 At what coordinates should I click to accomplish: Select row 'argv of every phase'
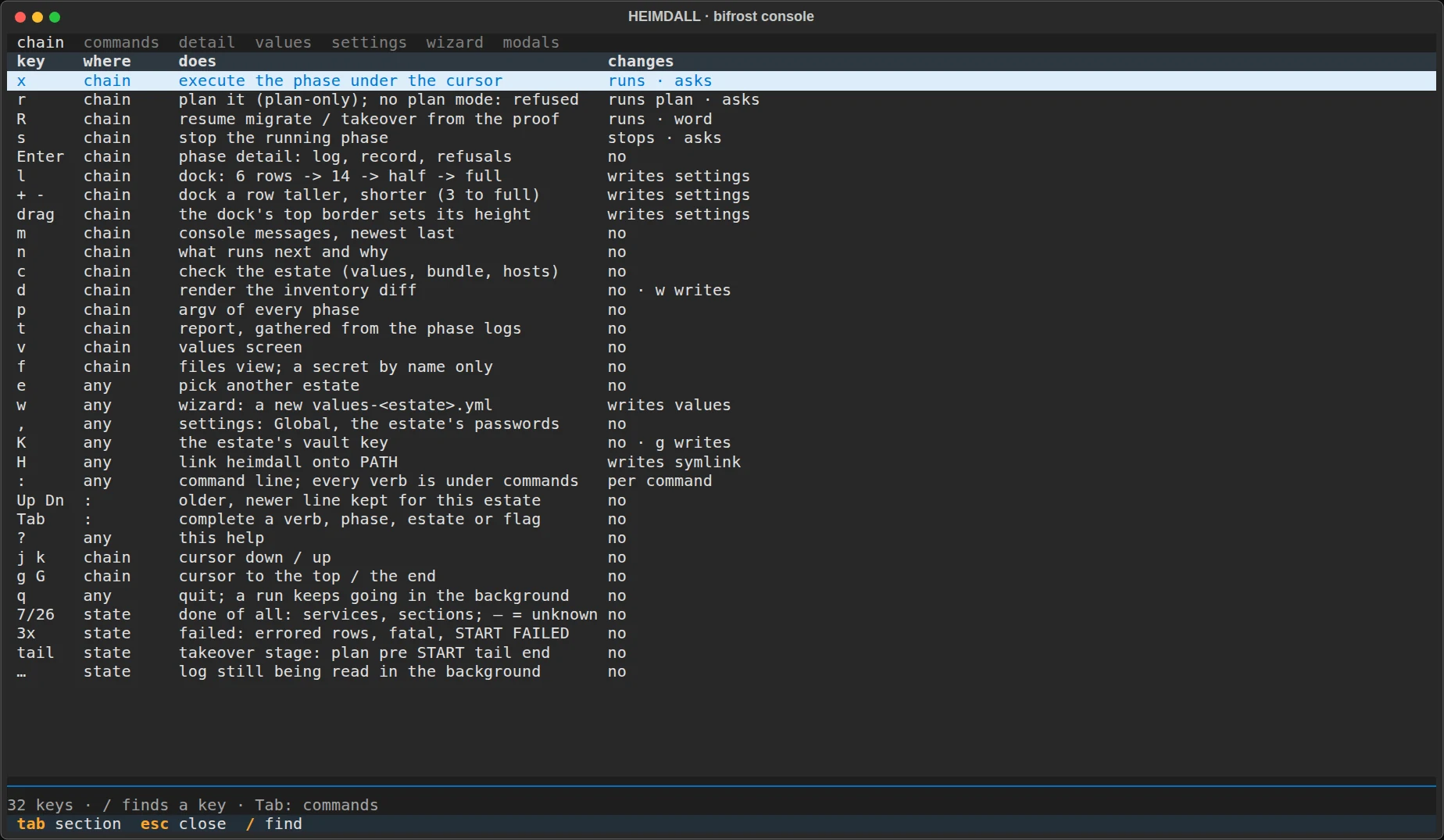(721, 309)
